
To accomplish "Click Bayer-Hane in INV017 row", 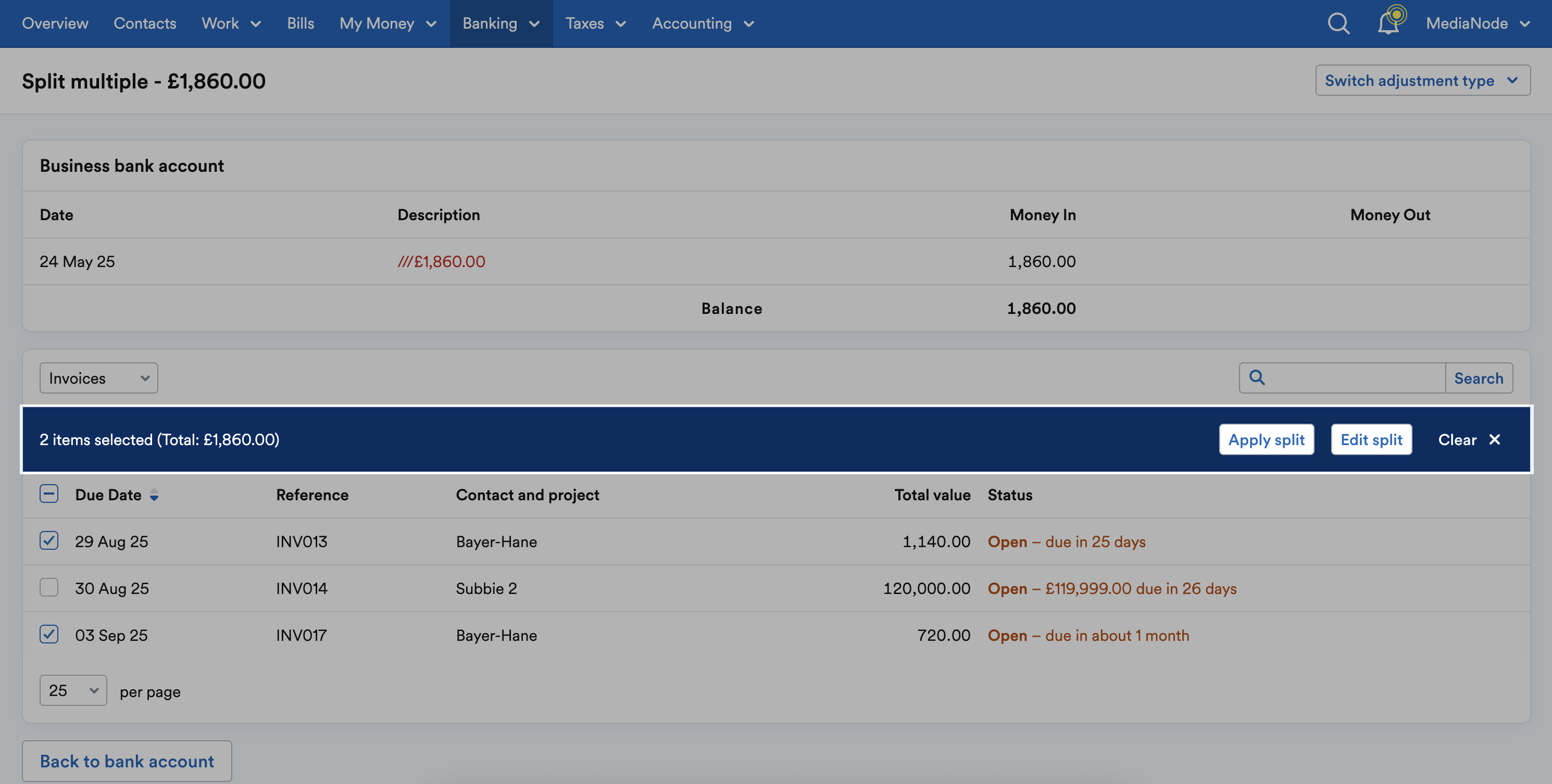I will pyautogui.click(x=496, y=636).
